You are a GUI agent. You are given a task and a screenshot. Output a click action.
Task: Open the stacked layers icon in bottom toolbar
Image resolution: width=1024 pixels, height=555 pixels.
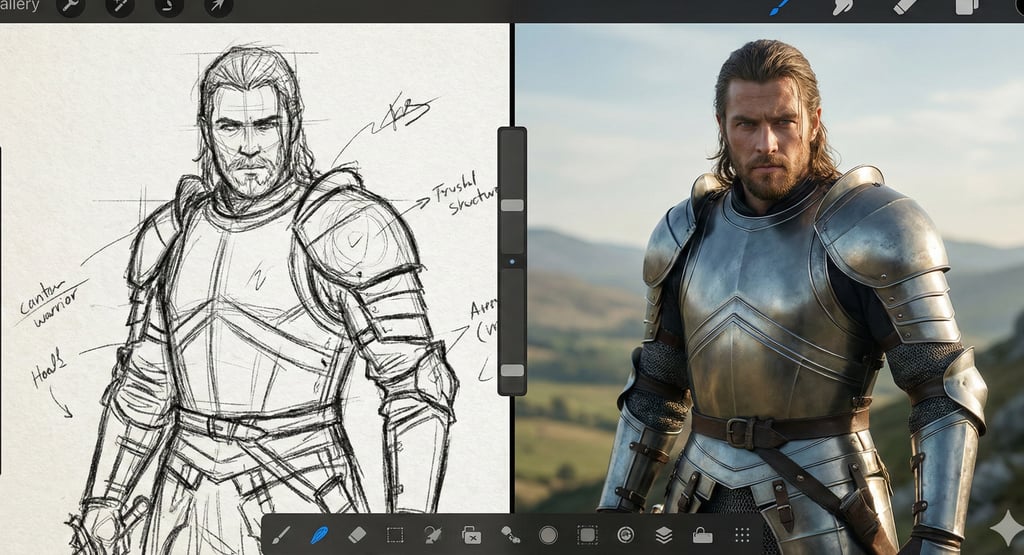[664, 535]
